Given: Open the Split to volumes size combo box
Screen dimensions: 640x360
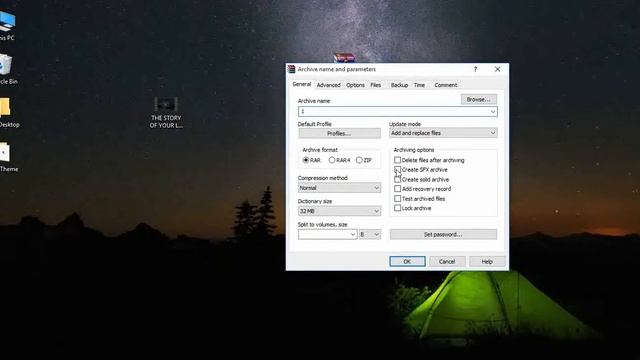Looking at the screenshot, I should [327, 234].
